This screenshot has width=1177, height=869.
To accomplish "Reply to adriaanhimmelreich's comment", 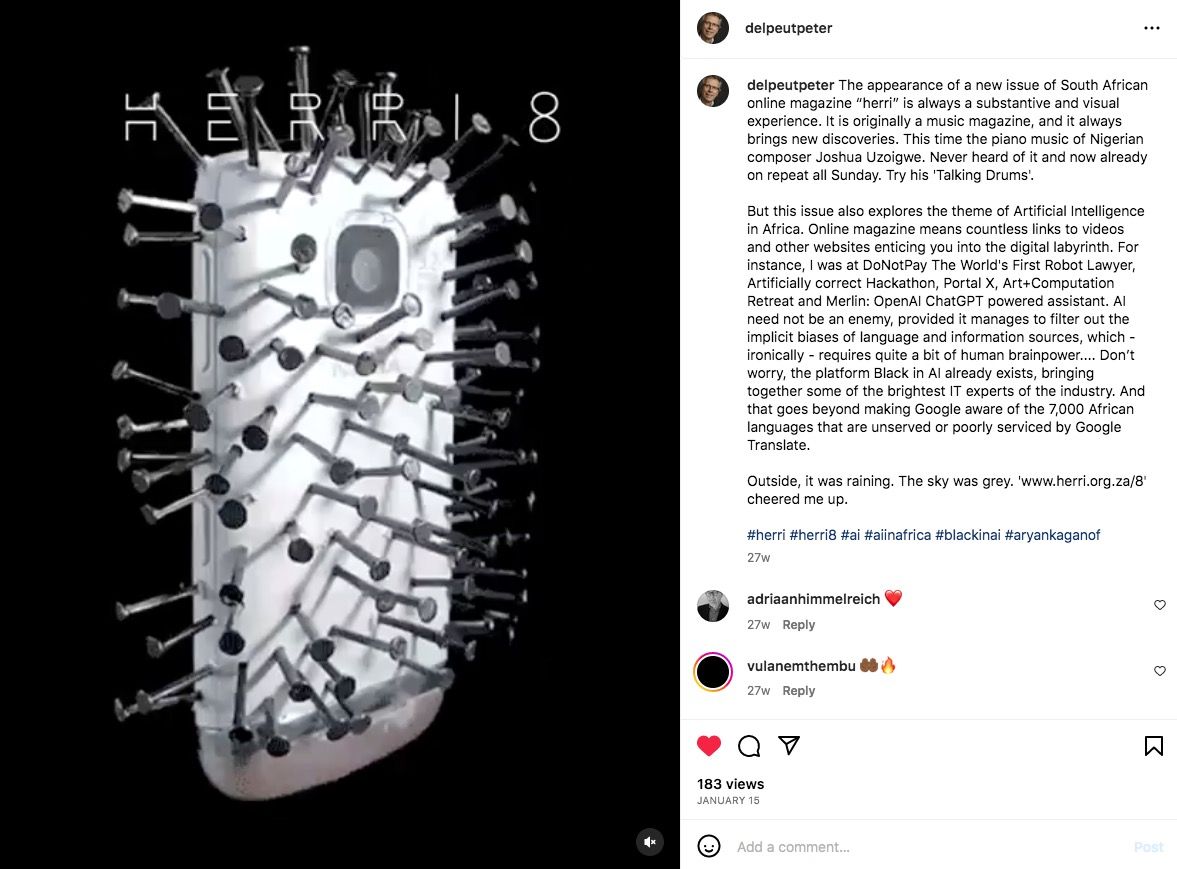I will (798, 624).
